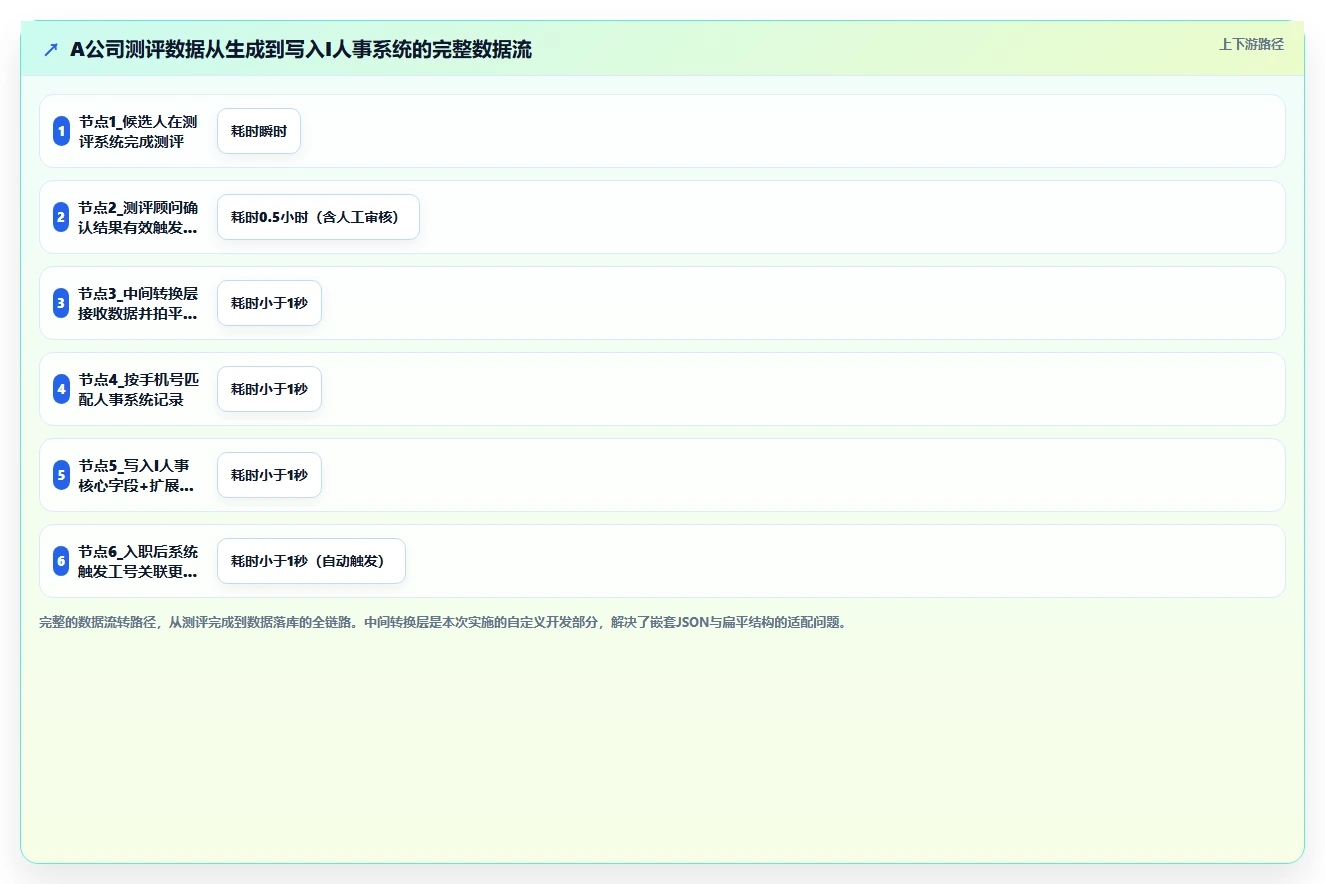Click the 耗时小于1秒（自动触发） chip
This screenshot has height=884, width=1325.
click(311, 561)
